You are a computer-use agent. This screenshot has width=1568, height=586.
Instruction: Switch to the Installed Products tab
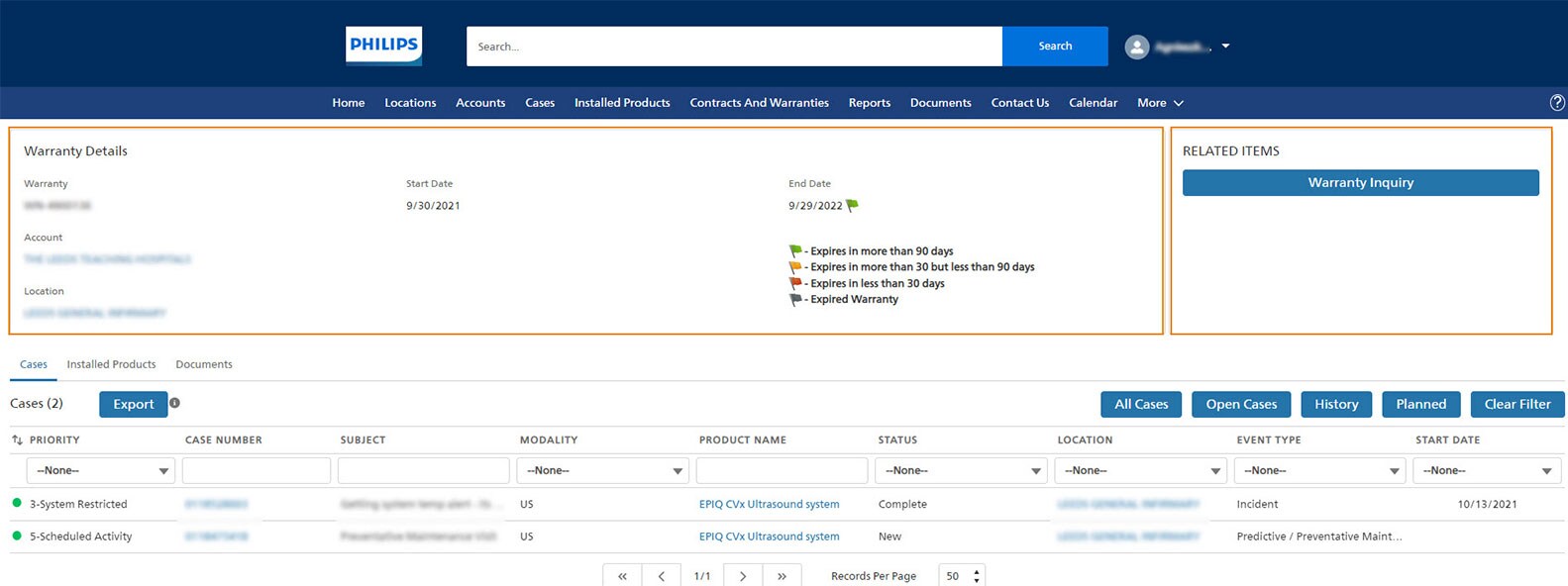tap(111, 364)
